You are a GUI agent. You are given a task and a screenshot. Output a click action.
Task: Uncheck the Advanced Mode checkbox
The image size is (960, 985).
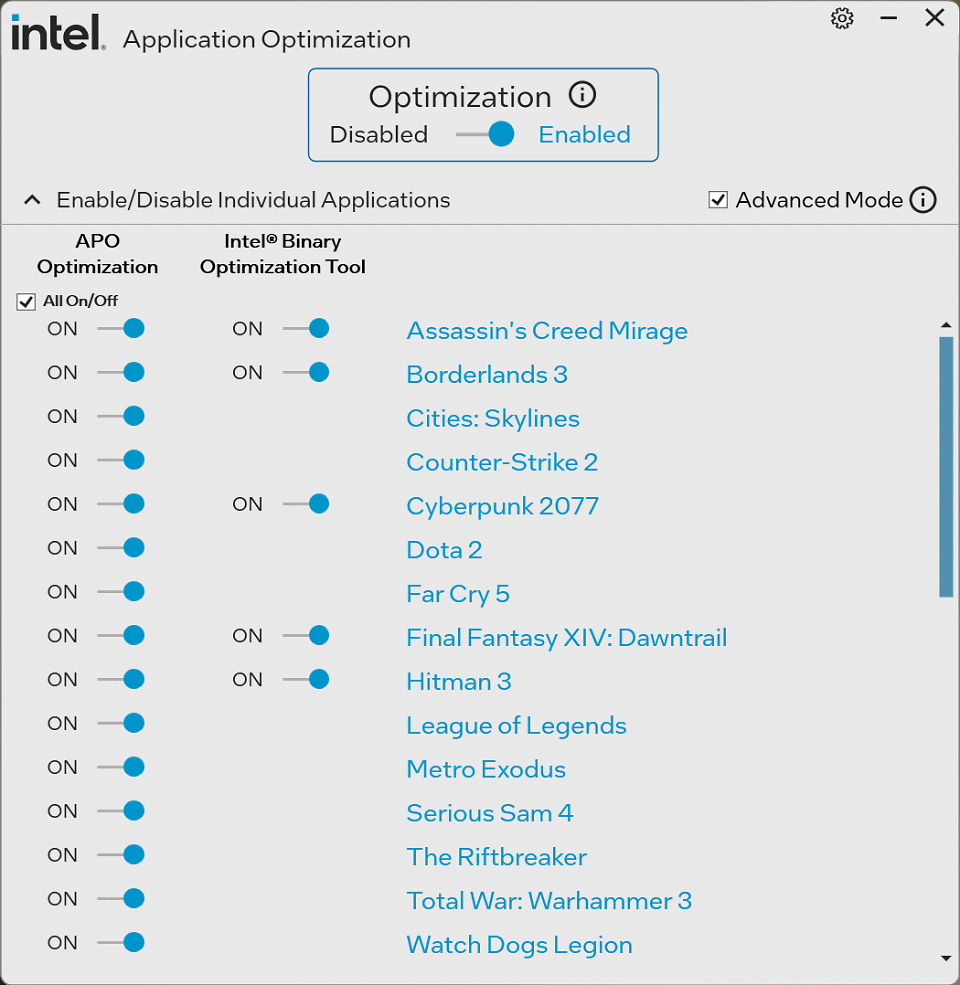tap(718, 200)
